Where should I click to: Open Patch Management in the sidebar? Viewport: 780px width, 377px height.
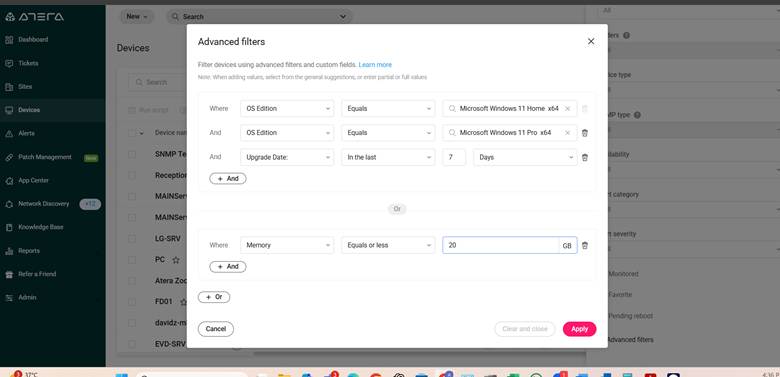45,157
